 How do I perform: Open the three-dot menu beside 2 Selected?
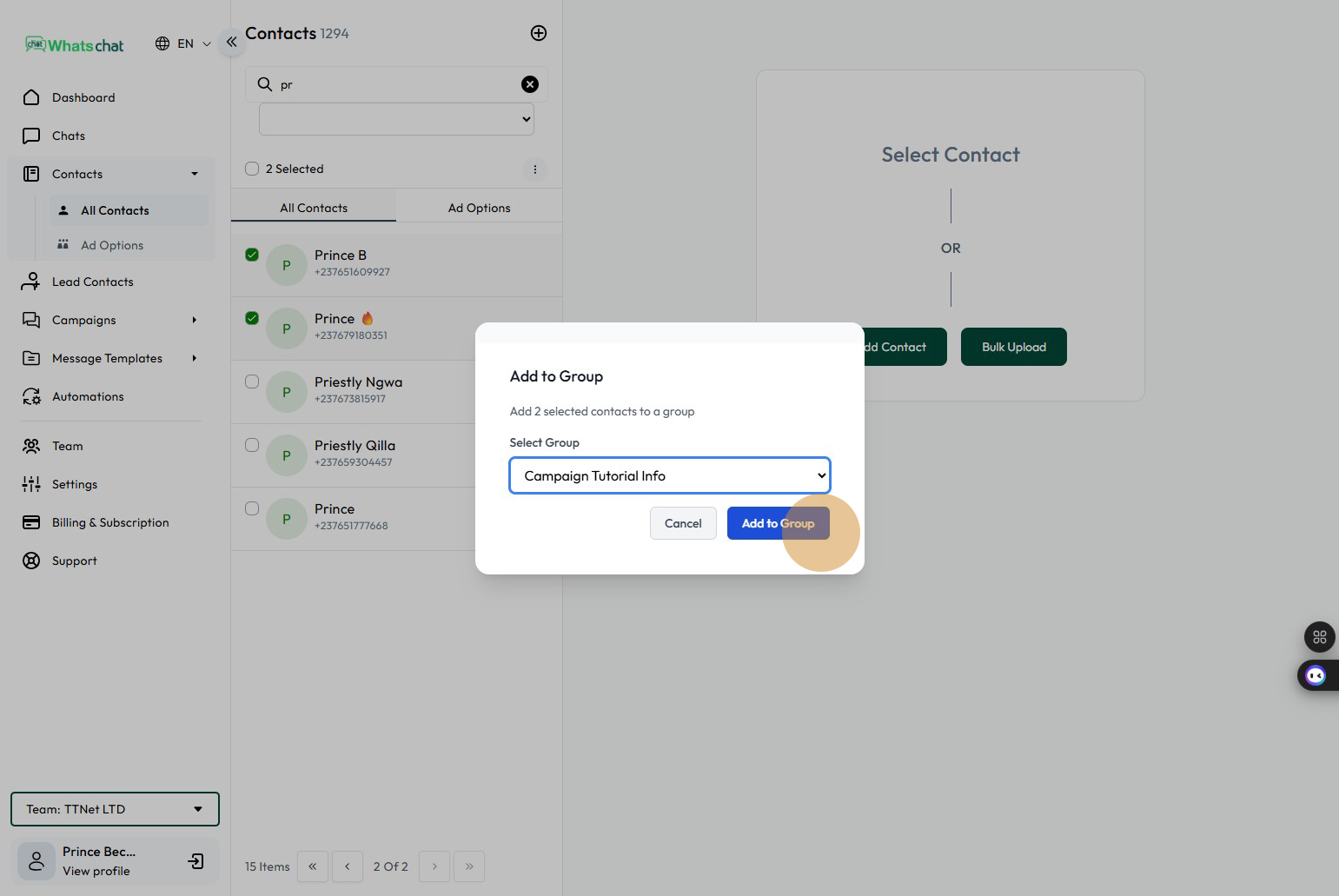coord(535,169)
